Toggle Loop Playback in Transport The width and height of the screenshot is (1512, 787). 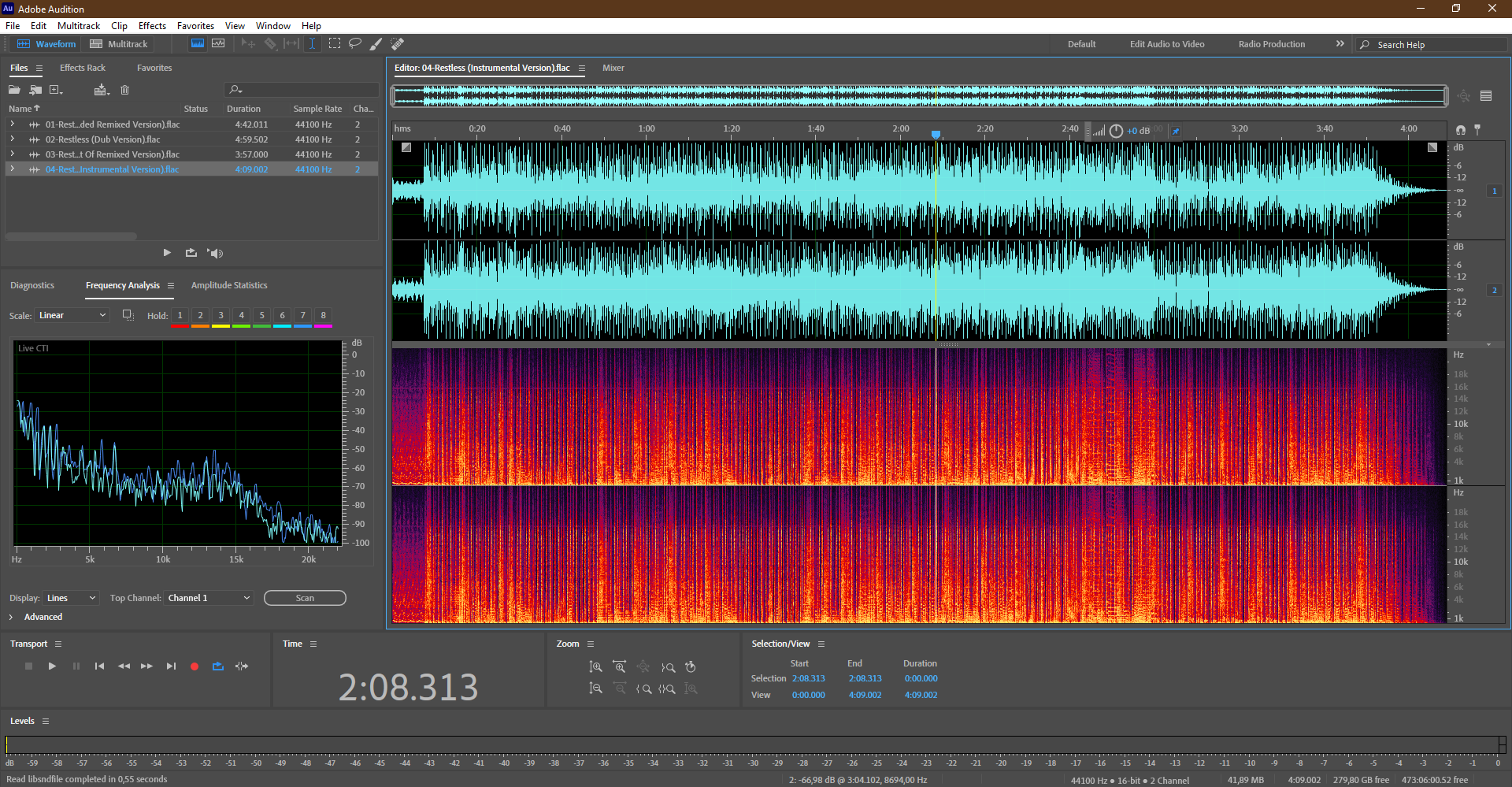pyautogui.click(x=218, y=666)
